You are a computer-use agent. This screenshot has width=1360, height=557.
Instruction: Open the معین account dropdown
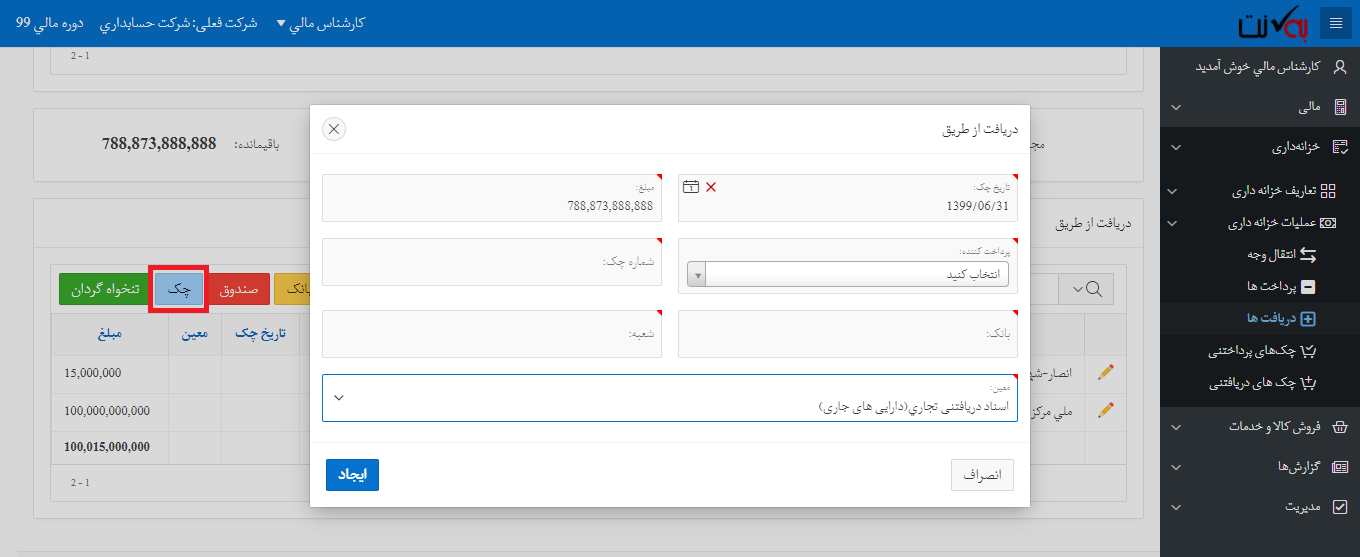click(x=670, y=398)
